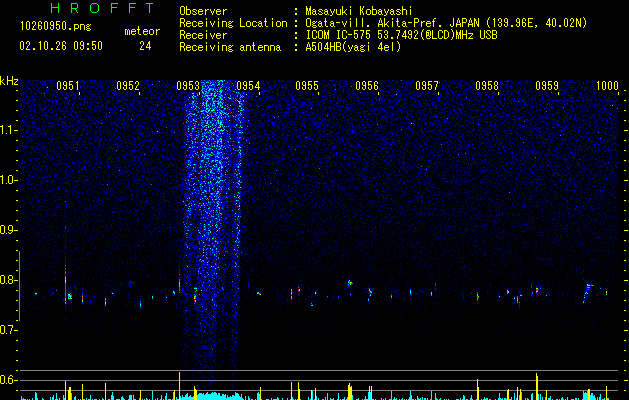Select the filename 10260950.png

click(x=56, y=27)
